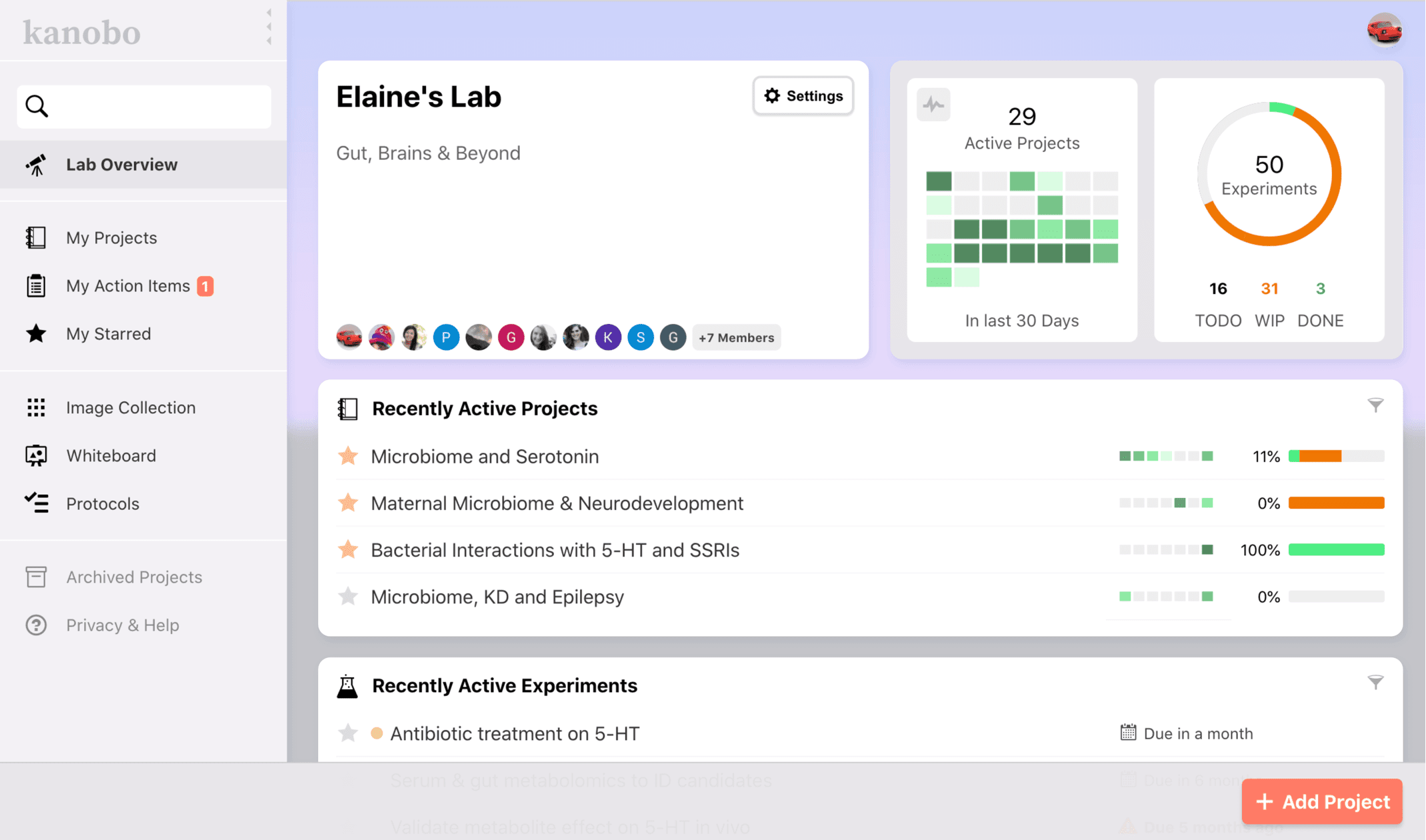Image resolution: width=1426 pixels, height=840 pixels.
Task: Open the Image Collection grid icon
Action: (x=36, y=407)
